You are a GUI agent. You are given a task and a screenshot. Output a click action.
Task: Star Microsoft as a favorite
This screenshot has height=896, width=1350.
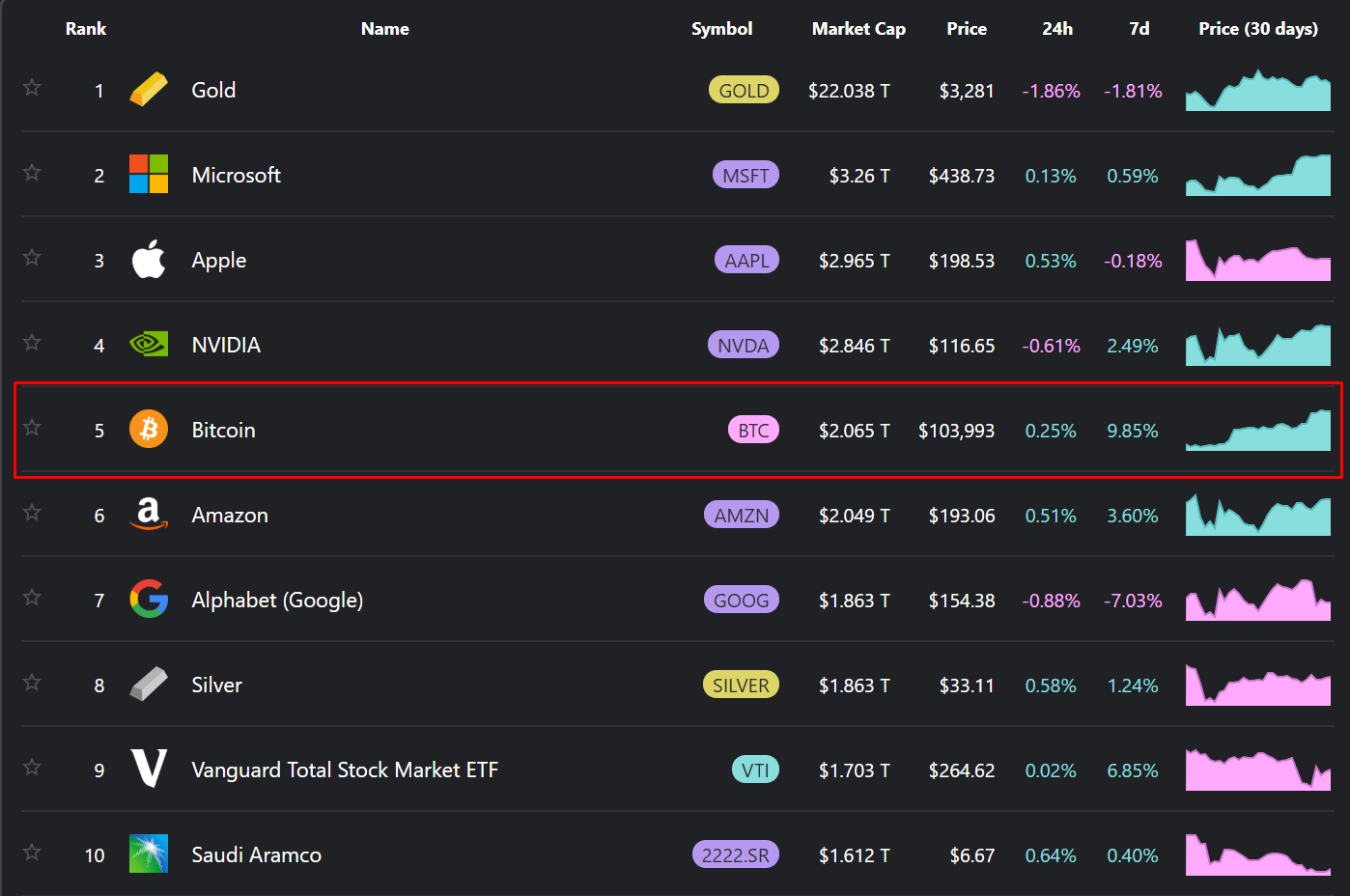pos(32,173)
